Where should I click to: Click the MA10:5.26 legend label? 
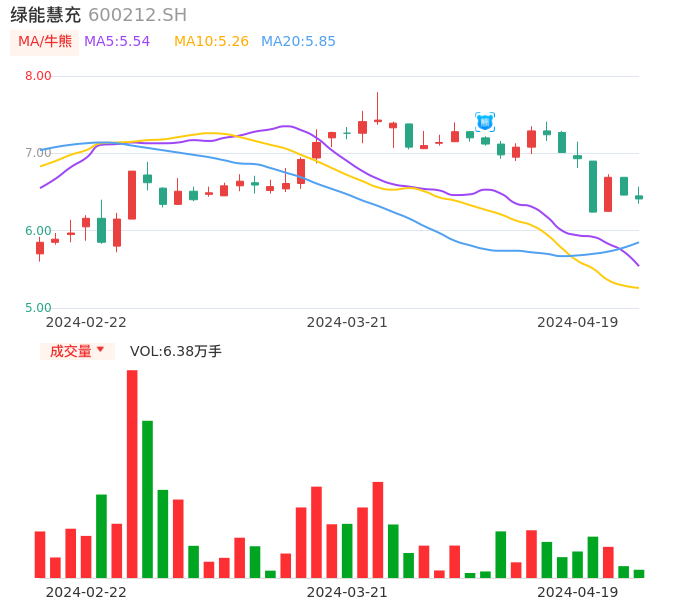point(211,42)
